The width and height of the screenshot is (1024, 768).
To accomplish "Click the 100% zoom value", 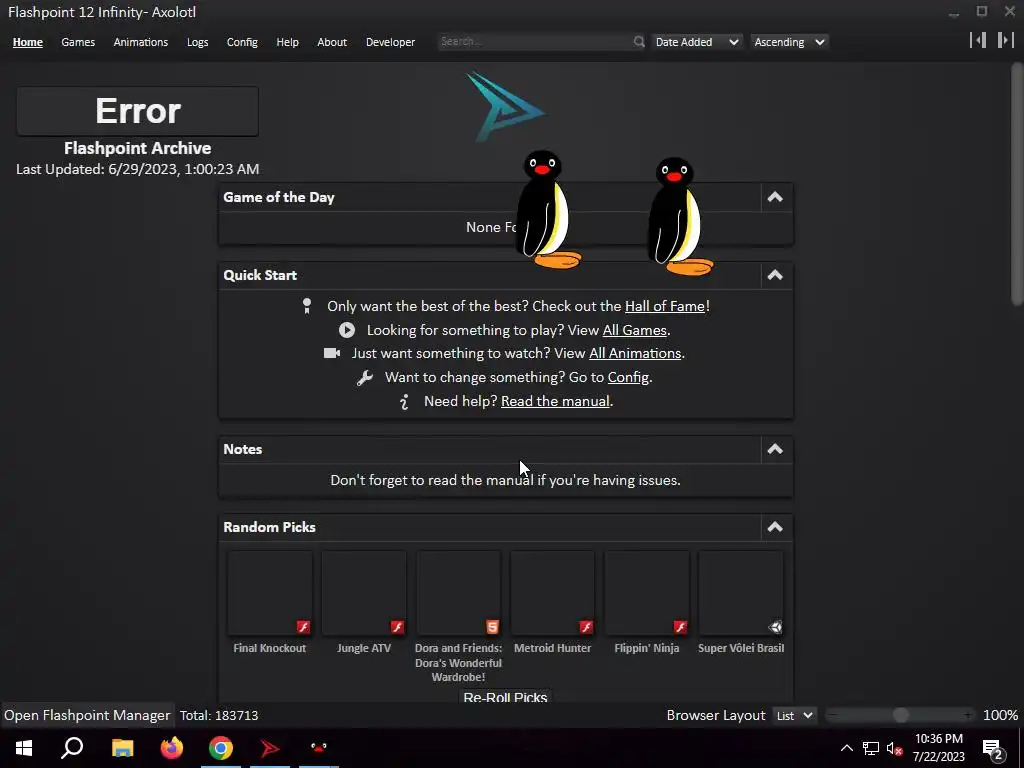I will coord(1000,716).
